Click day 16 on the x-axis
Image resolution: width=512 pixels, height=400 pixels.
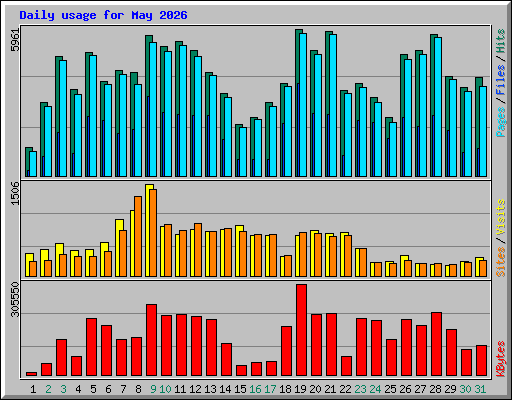[255, 389]
